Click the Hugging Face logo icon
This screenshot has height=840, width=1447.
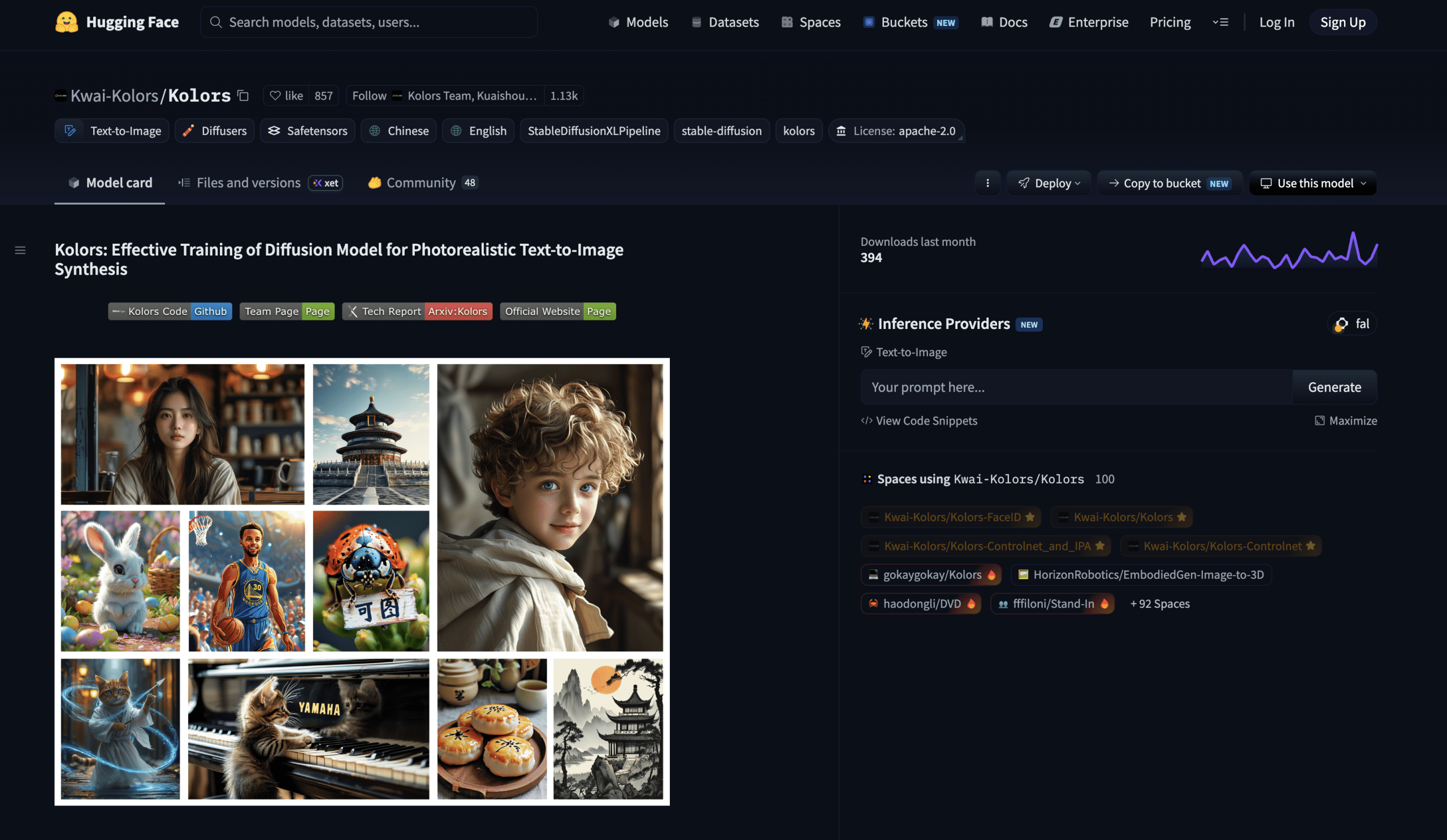tap(67, 22)
